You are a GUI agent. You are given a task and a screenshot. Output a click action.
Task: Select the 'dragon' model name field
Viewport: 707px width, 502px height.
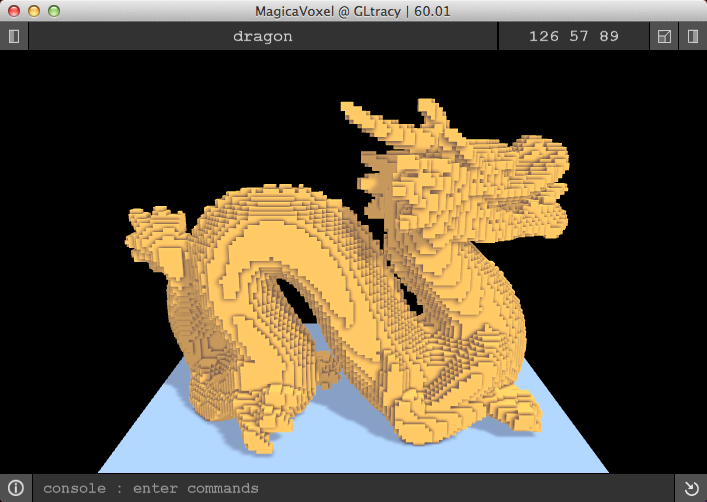[263, 37]
